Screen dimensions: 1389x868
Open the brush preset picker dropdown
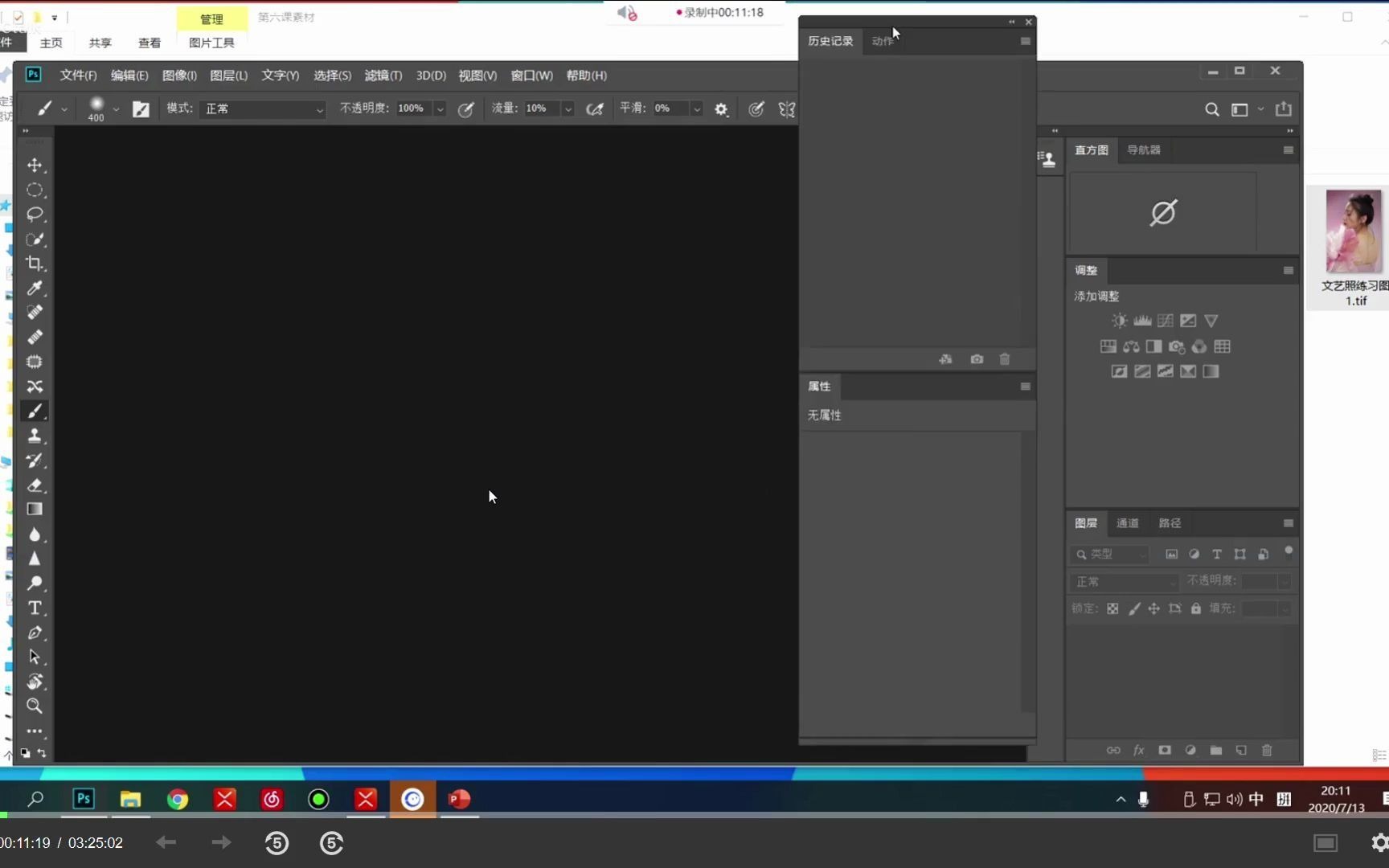[117, 109]
